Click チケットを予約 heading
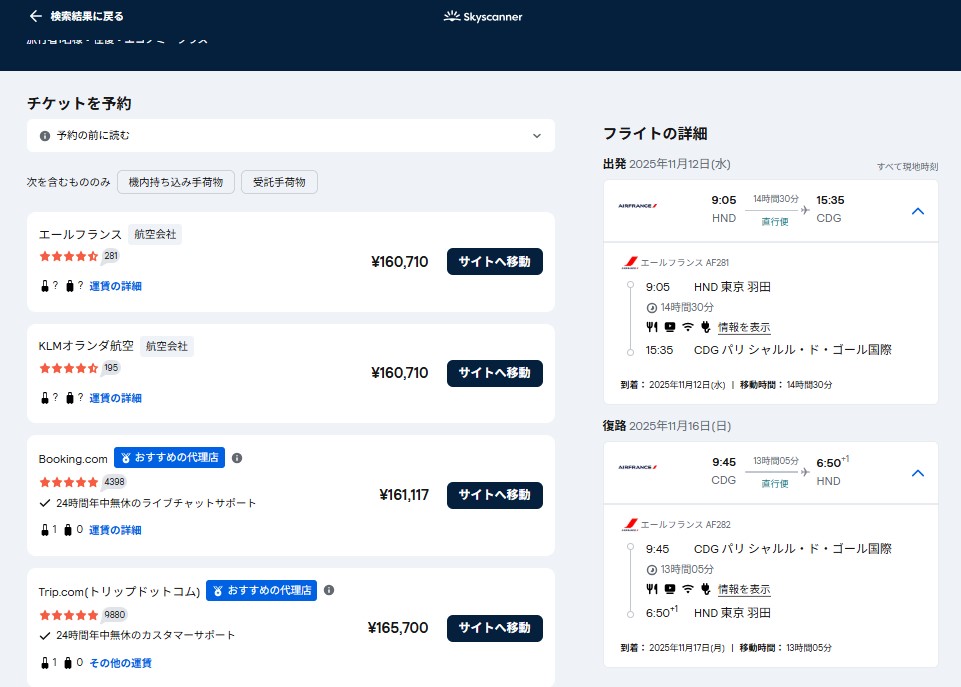Screen dimensions: 961x687 (79, 104)
